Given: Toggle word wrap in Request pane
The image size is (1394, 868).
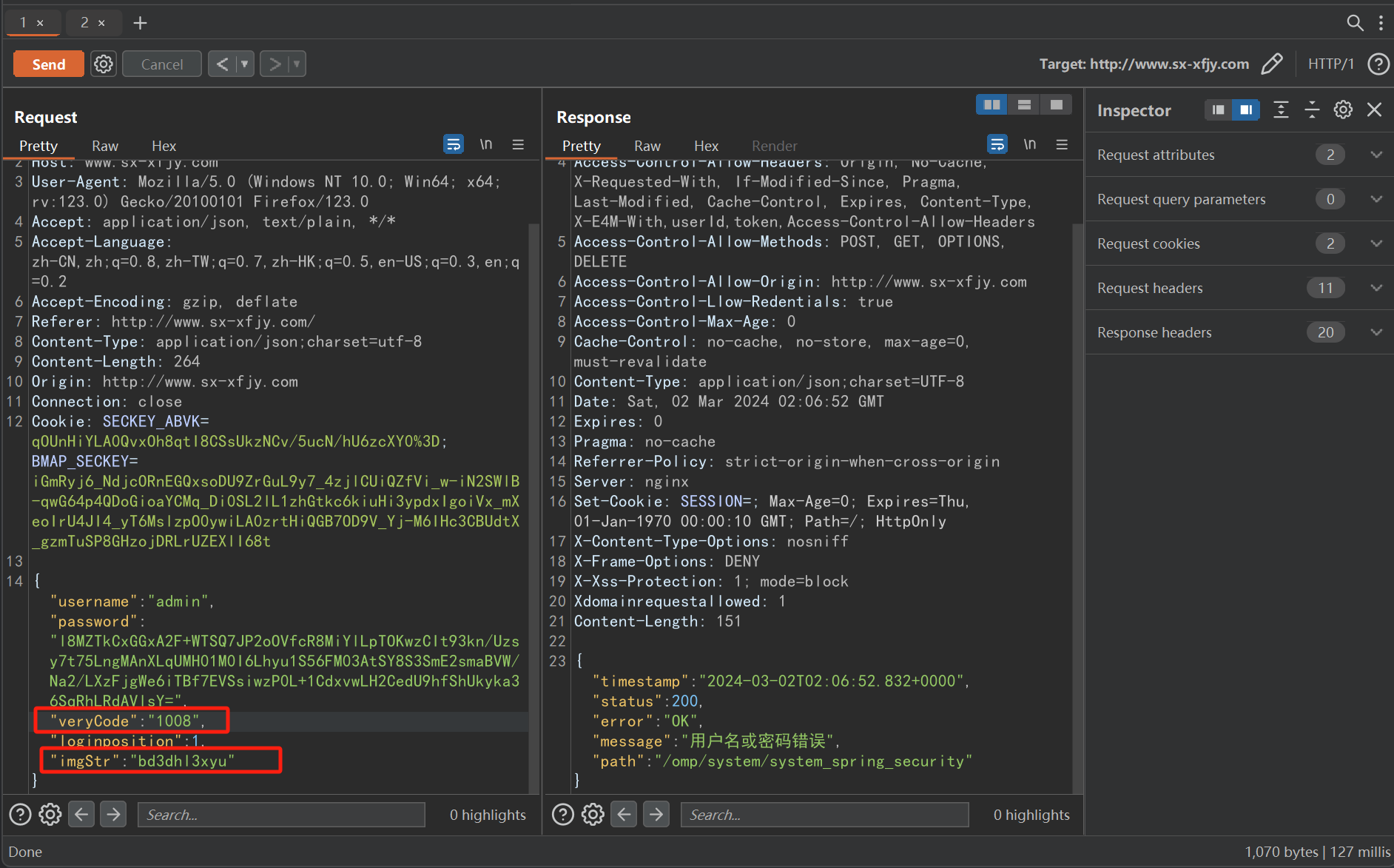Looking at the screenshot, I should [454, 144].
